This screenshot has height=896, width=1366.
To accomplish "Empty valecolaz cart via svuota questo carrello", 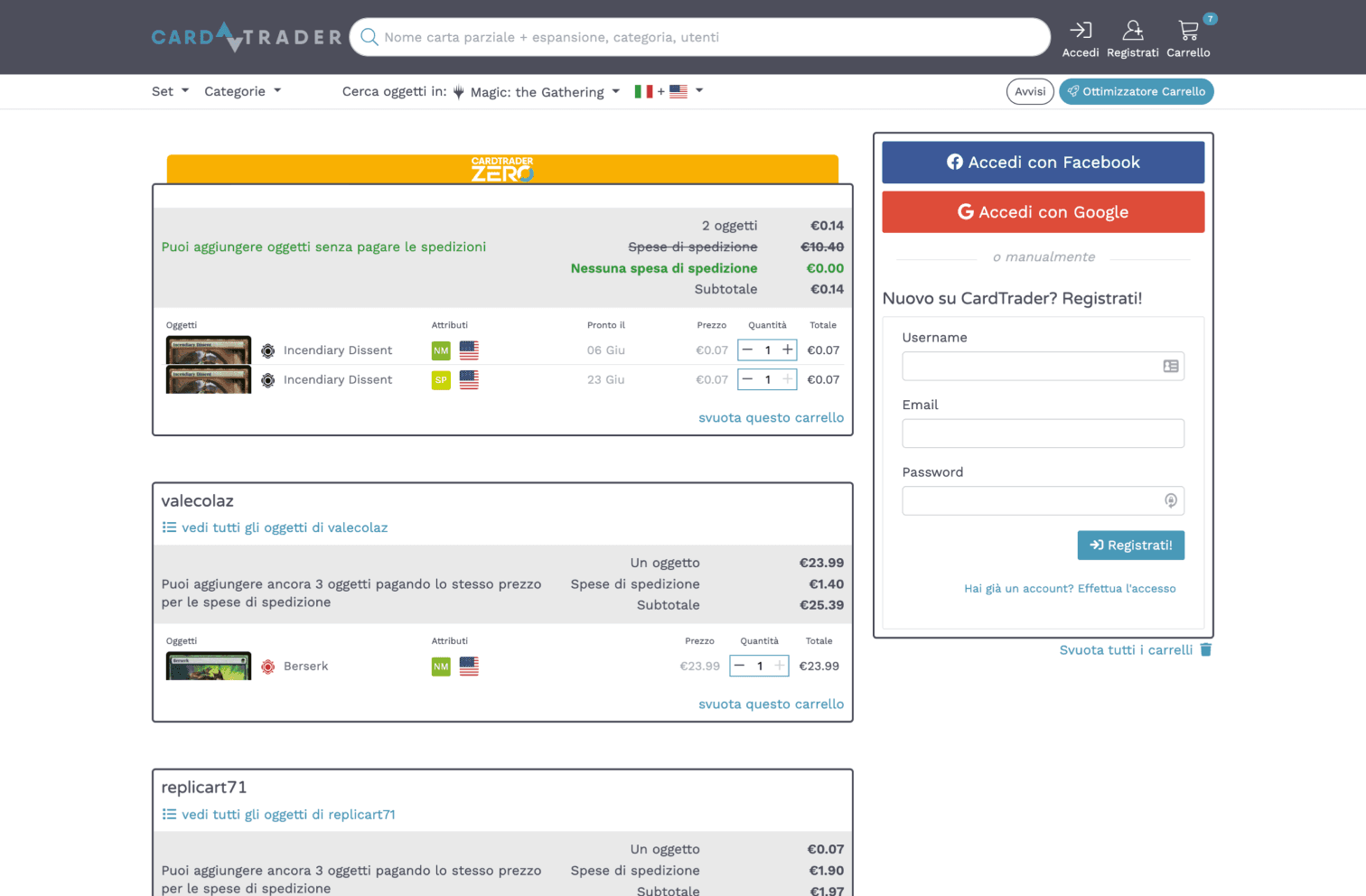I will coord(771,705).
